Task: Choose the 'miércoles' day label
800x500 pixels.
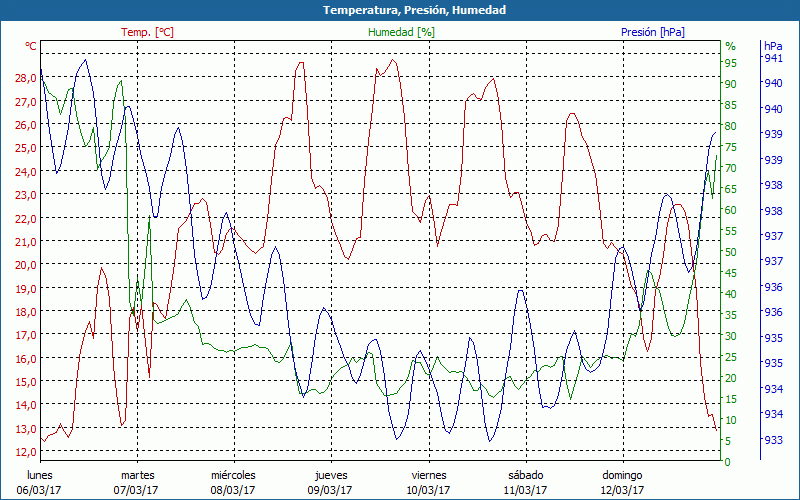Action: 233,475
